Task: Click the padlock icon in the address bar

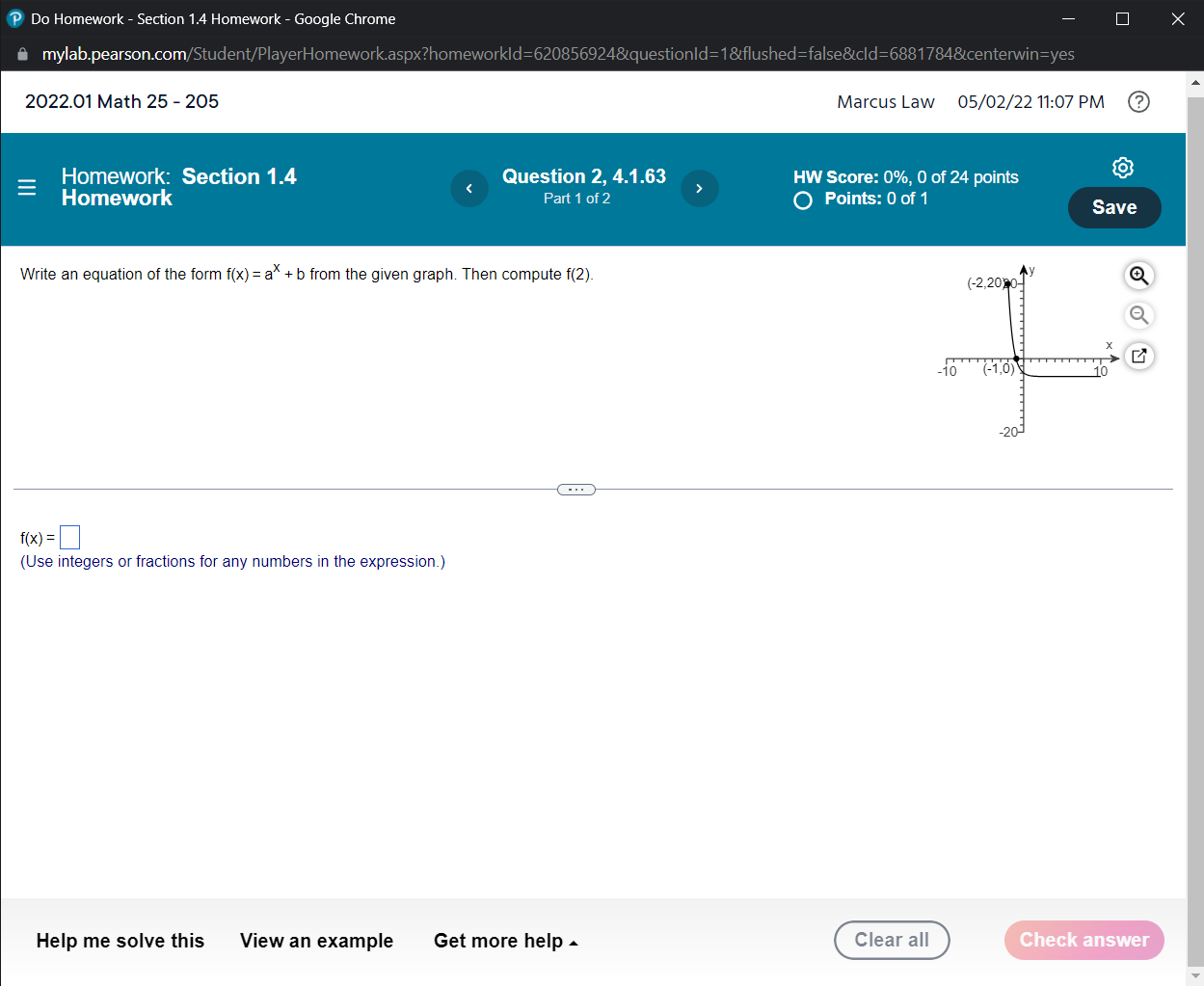Action: tap(21, 54)
